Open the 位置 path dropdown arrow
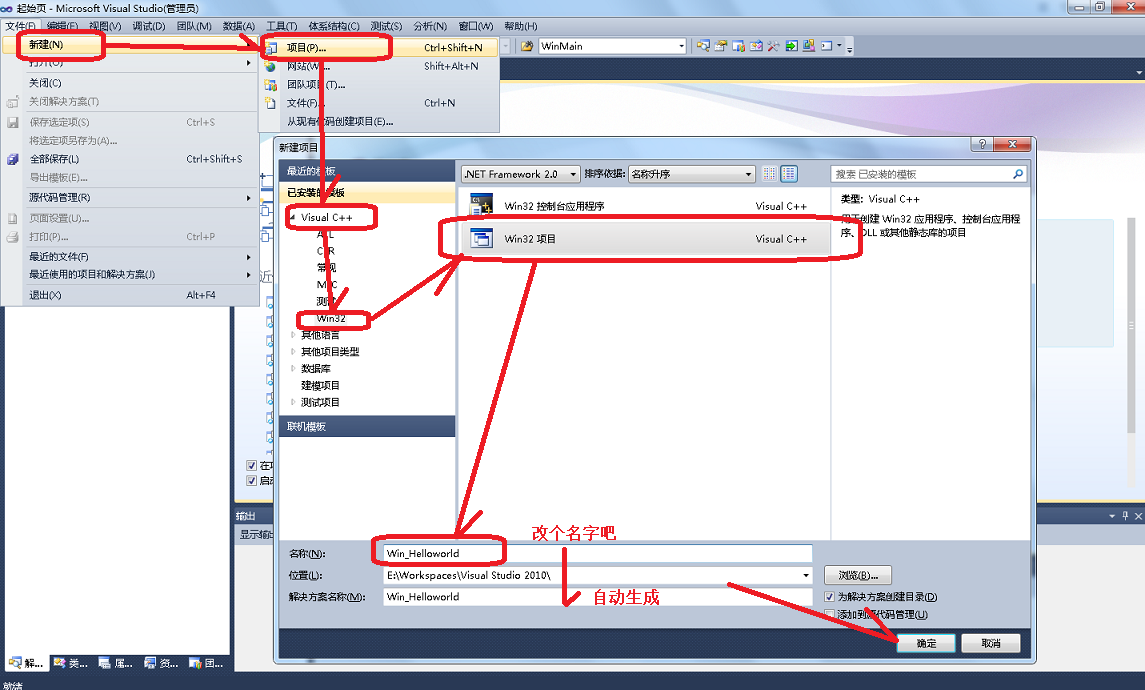This screenshot has height=690, width=1145. [x=805, y=575]
